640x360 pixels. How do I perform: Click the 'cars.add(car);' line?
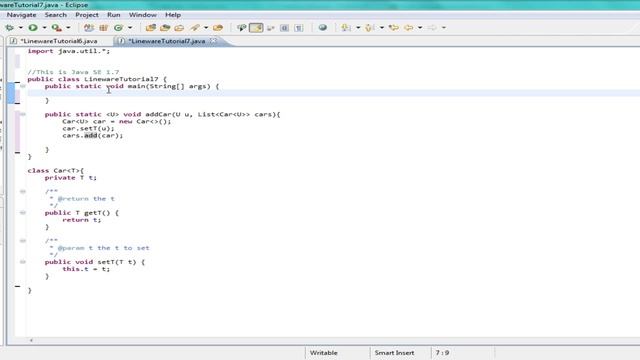[92, 136]
